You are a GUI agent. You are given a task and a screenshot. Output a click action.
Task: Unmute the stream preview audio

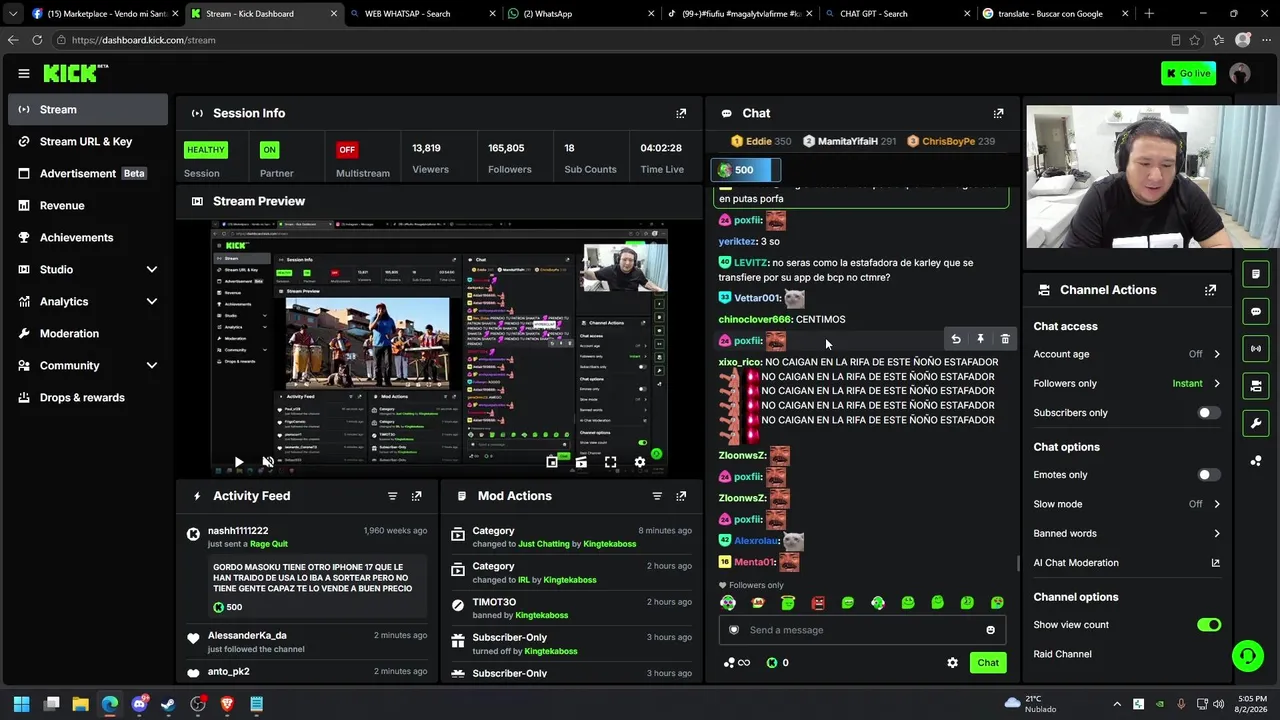tap(268, 462)
